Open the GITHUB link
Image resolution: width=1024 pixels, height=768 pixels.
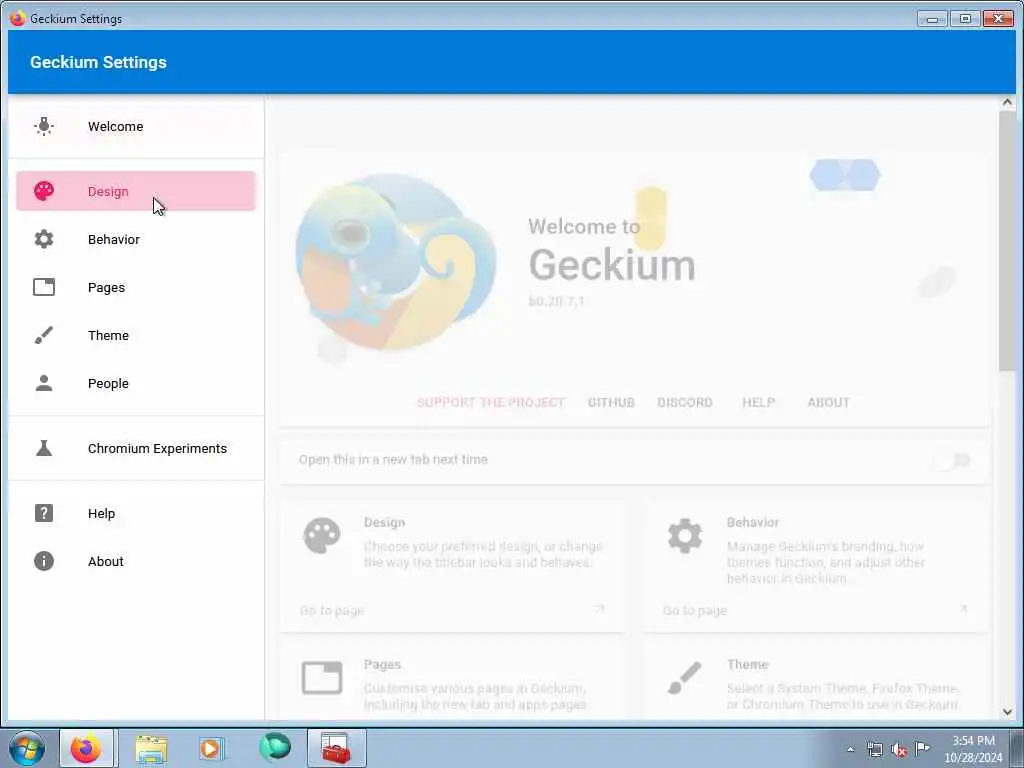pos(611,402)
